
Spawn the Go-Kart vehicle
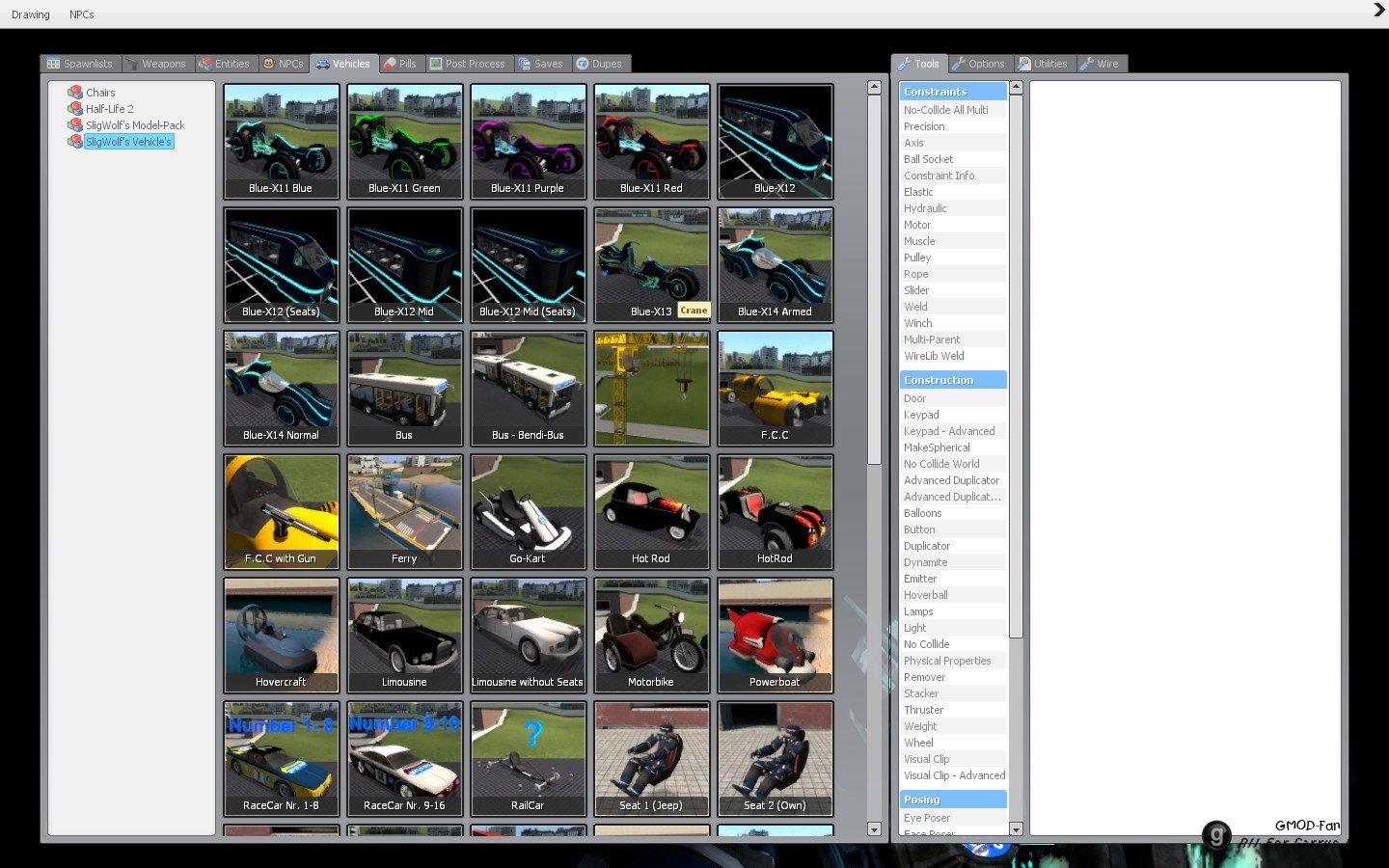pyautogui.click(x=528, y=512)
